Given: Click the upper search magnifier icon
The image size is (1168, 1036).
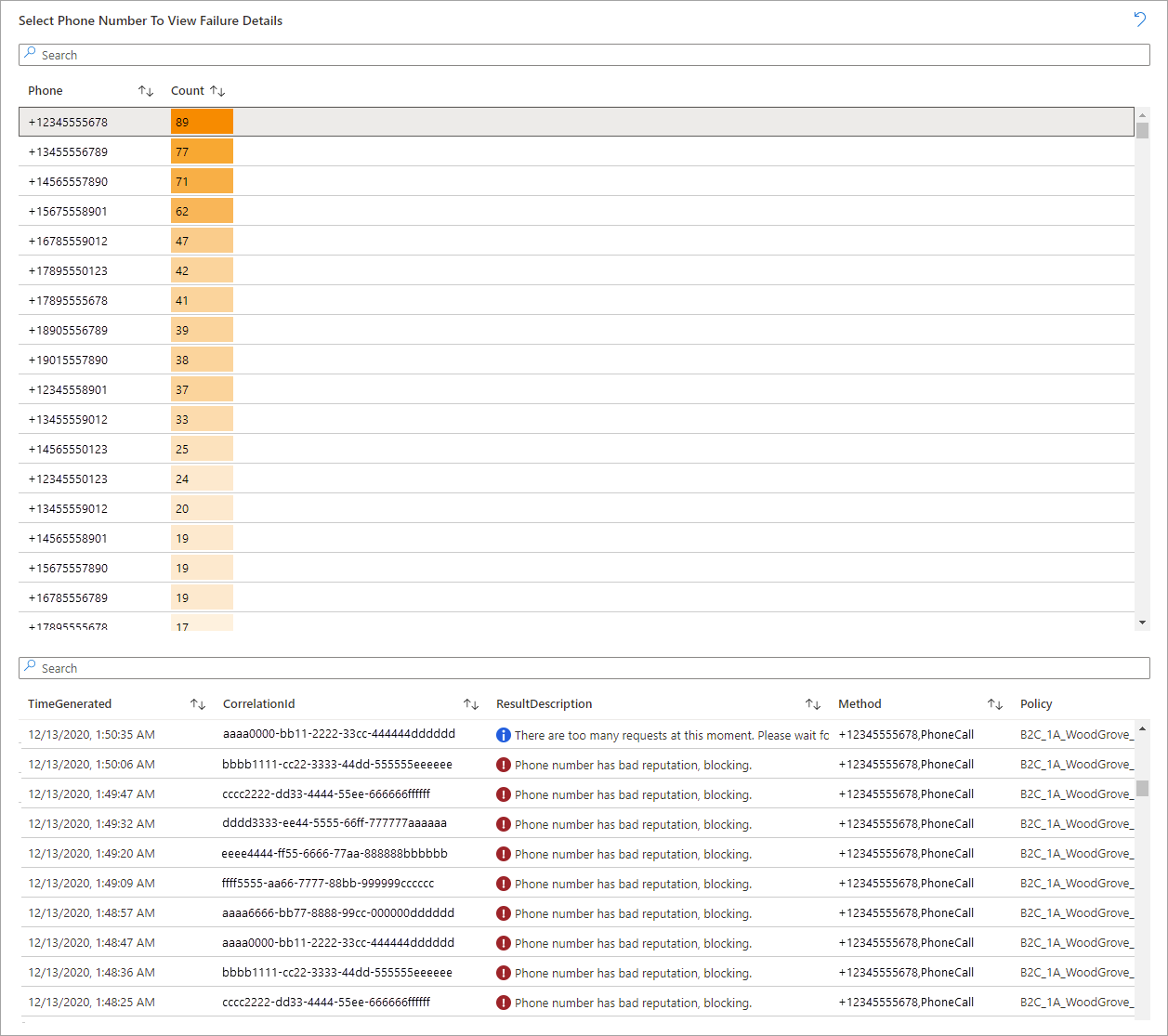Looking at the screenshot, I should click(30, 54).
